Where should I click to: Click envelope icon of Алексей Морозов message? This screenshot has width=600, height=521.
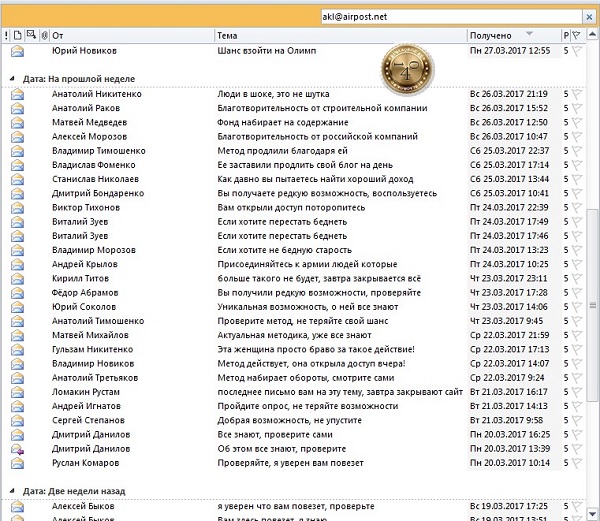(17, 137)
